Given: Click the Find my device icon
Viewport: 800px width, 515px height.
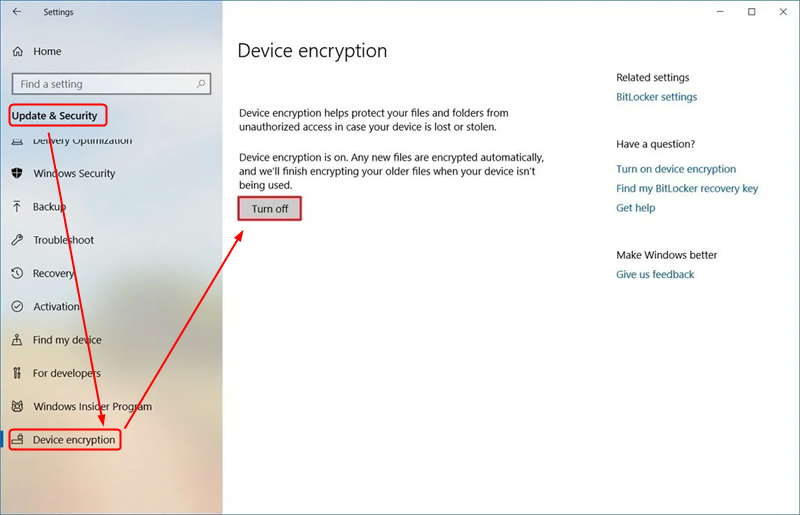Looking at the screenshot, I should 17,340.
